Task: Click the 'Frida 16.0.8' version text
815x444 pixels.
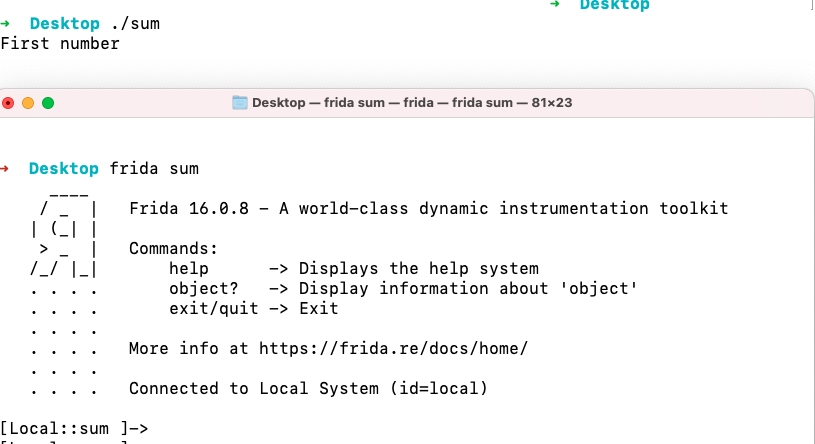Action: tap(189, 208)
